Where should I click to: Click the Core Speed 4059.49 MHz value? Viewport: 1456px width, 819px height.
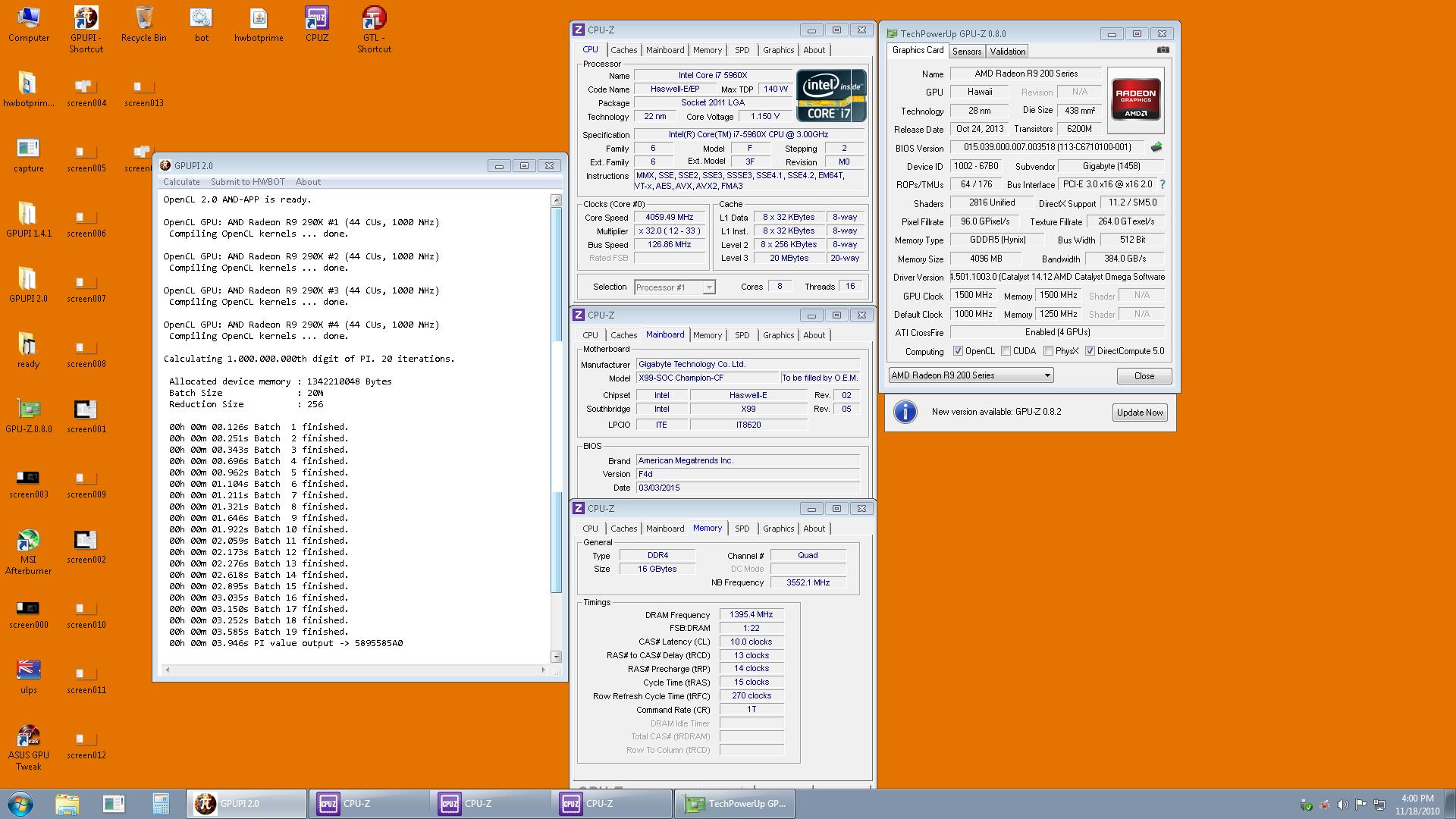coord(670,218)
